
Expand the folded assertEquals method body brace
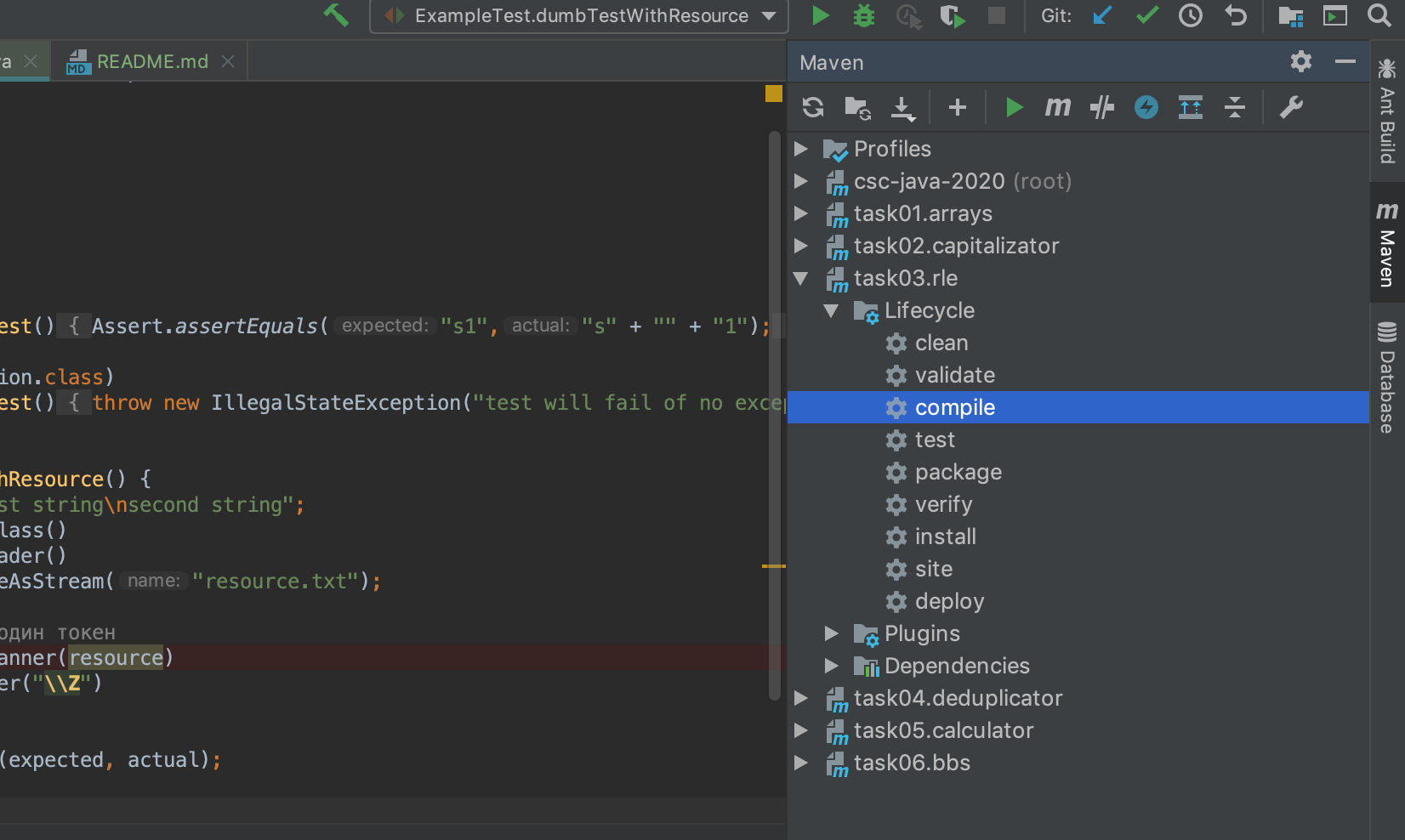[x=74, y=326]
